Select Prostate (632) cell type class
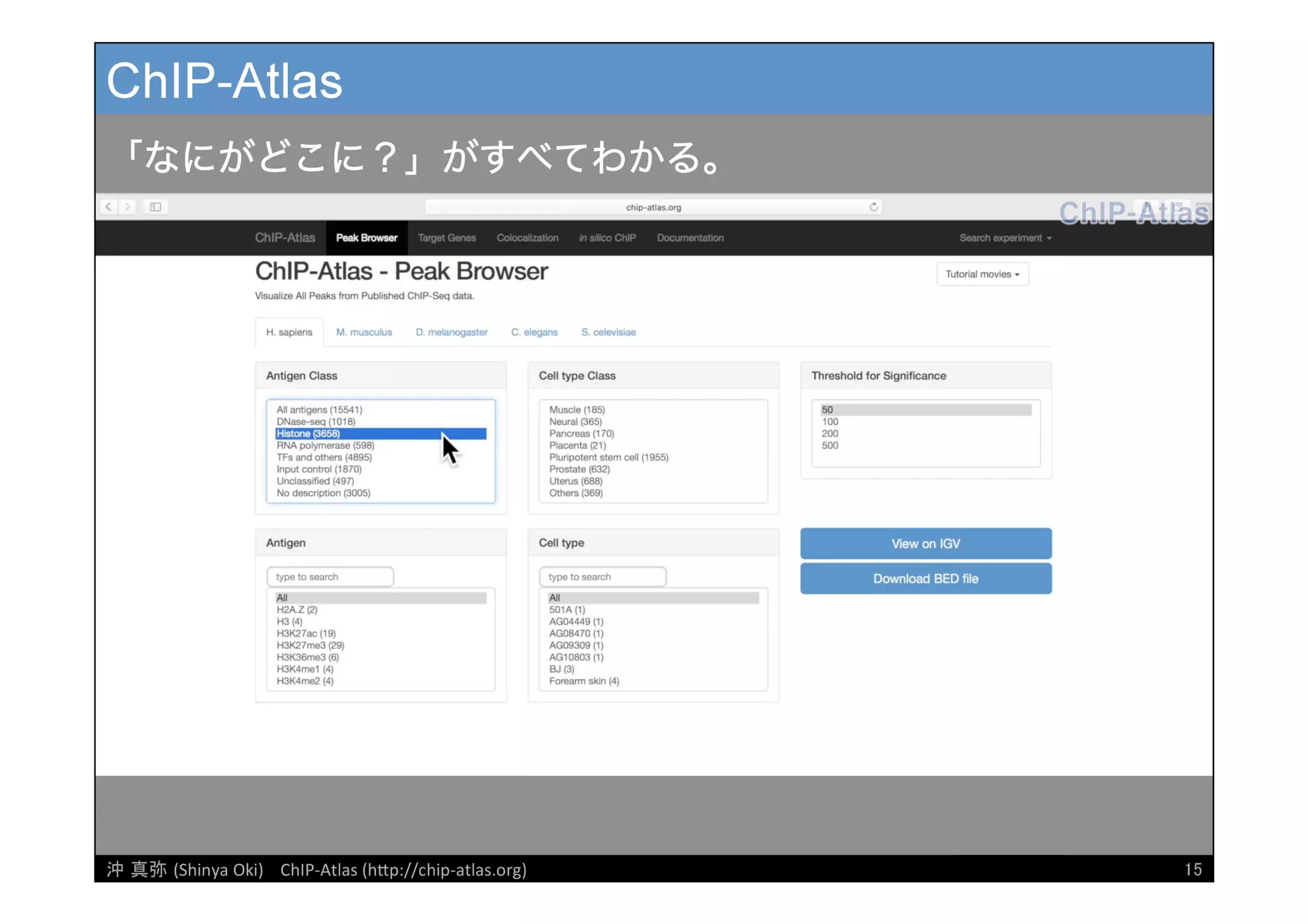The height and width of the screenshot is (924, 1308). tap(653, 469)
